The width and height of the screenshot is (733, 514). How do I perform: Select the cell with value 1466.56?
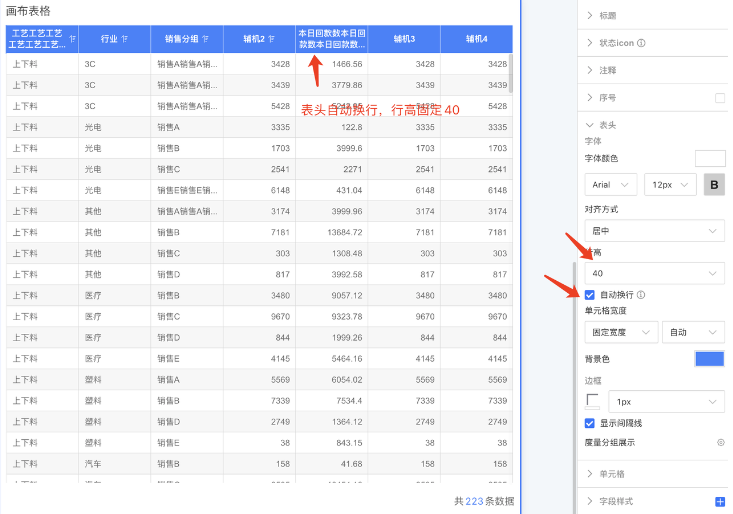(332, 64)
